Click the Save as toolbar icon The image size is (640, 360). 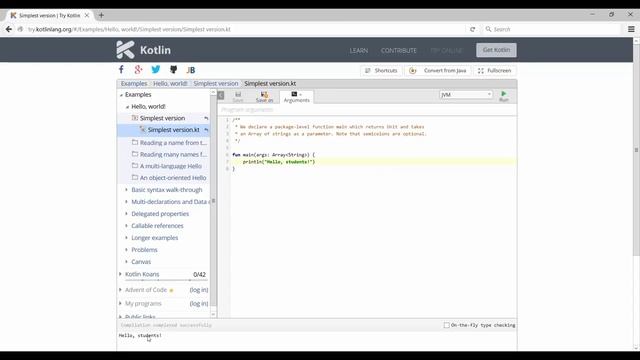(264, 97)
